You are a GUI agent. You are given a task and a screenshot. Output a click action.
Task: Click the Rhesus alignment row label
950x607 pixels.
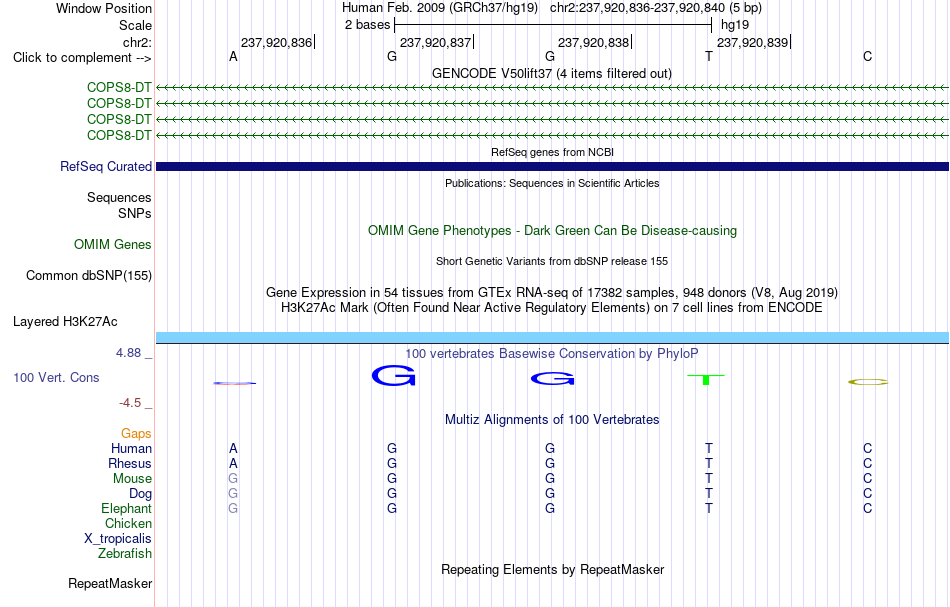[130, 463]
